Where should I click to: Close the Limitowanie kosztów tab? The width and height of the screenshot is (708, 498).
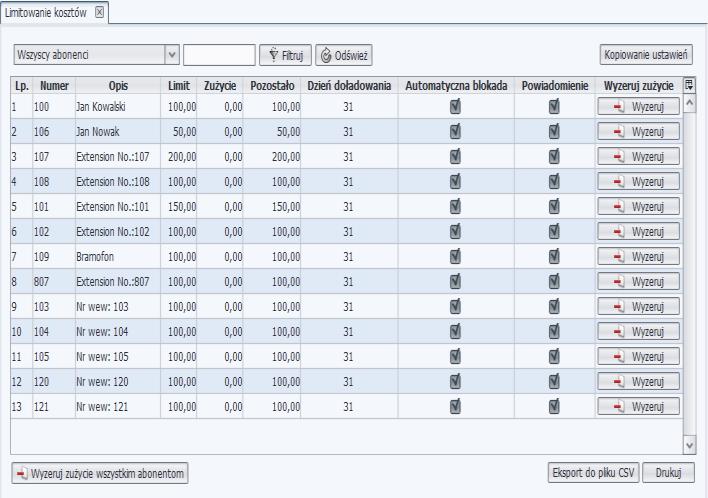click(x=99, y=12)
